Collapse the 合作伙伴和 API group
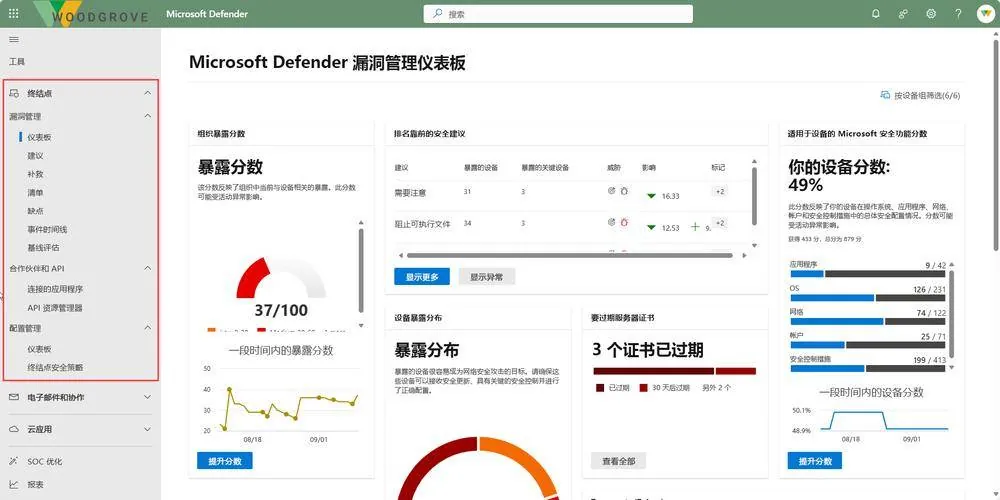 [x=147, y=268]
